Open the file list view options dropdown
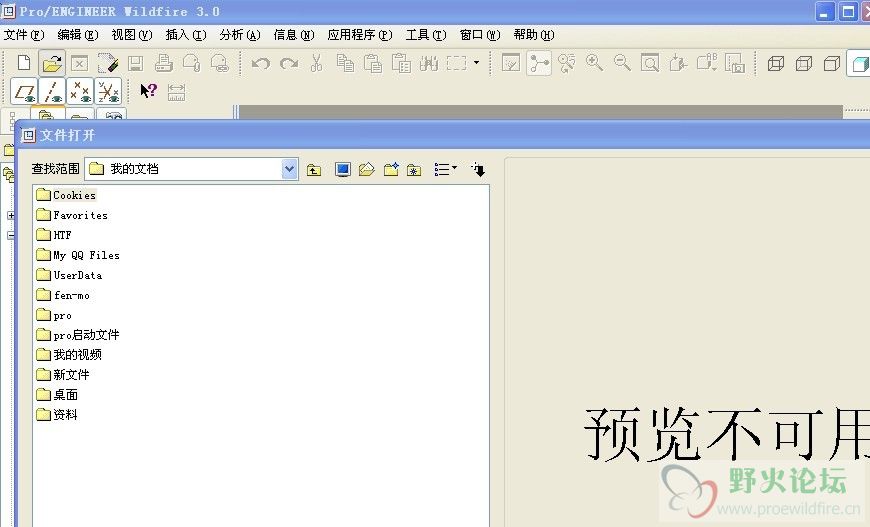This screenshot has height=527, width=870. [x=446, y=169]
